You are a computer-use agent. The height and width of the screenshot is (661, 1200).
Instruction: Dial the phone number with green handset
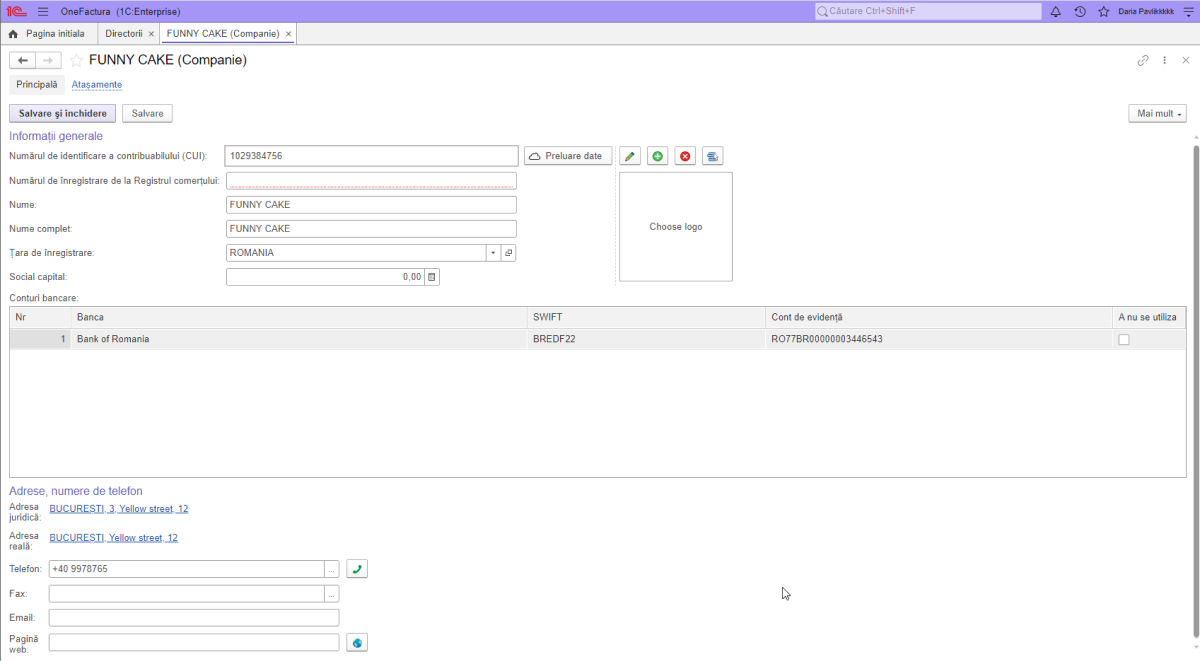tap(357, 569)
